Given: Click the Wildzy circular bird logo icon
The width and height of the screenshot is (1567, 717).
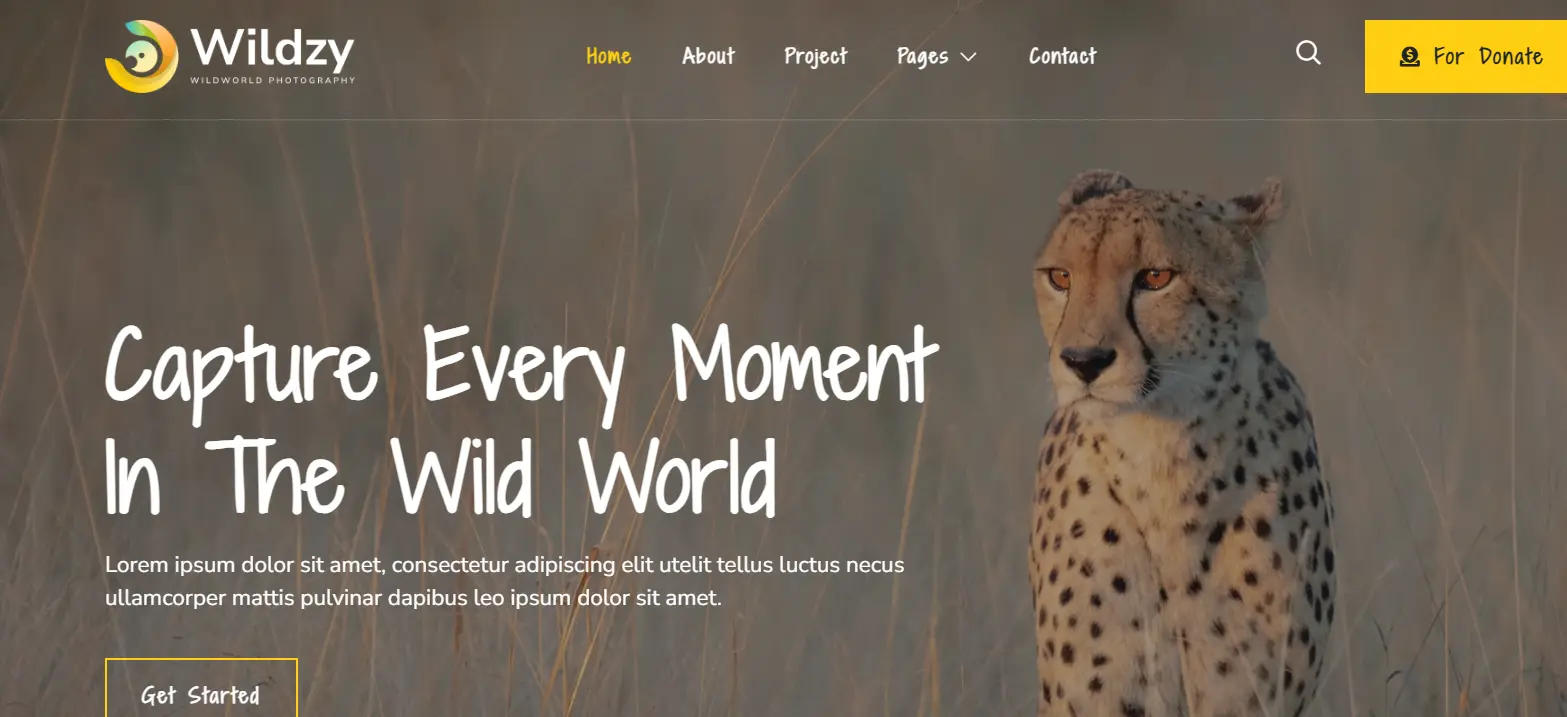Looking at the screenshot, I should pyautogui.click(x=141, y=56).
